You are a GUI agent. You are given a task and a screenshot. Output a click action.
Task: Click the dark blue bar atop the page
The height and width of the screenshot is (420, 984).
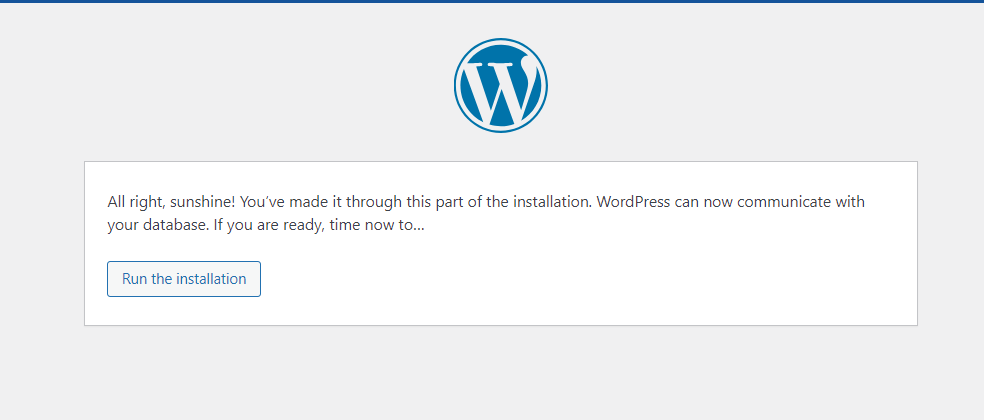pyautogui.click(x=492, y=1)
